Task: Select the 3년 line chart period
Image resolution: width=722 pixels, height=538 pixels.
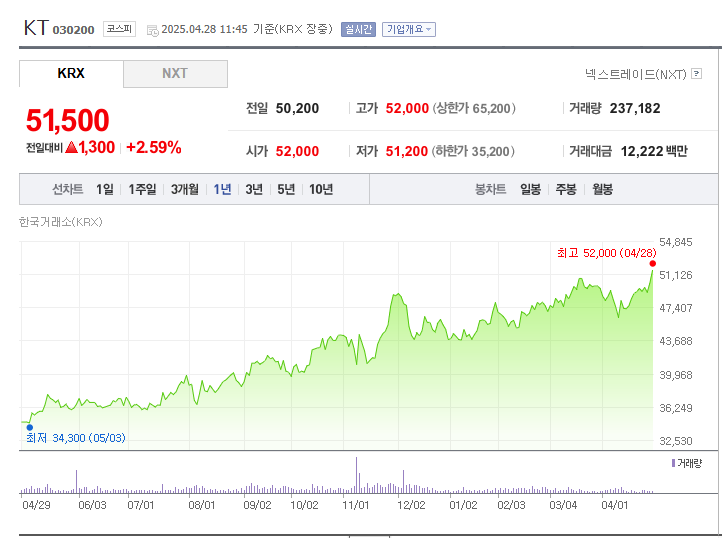Action: (254, 189)
